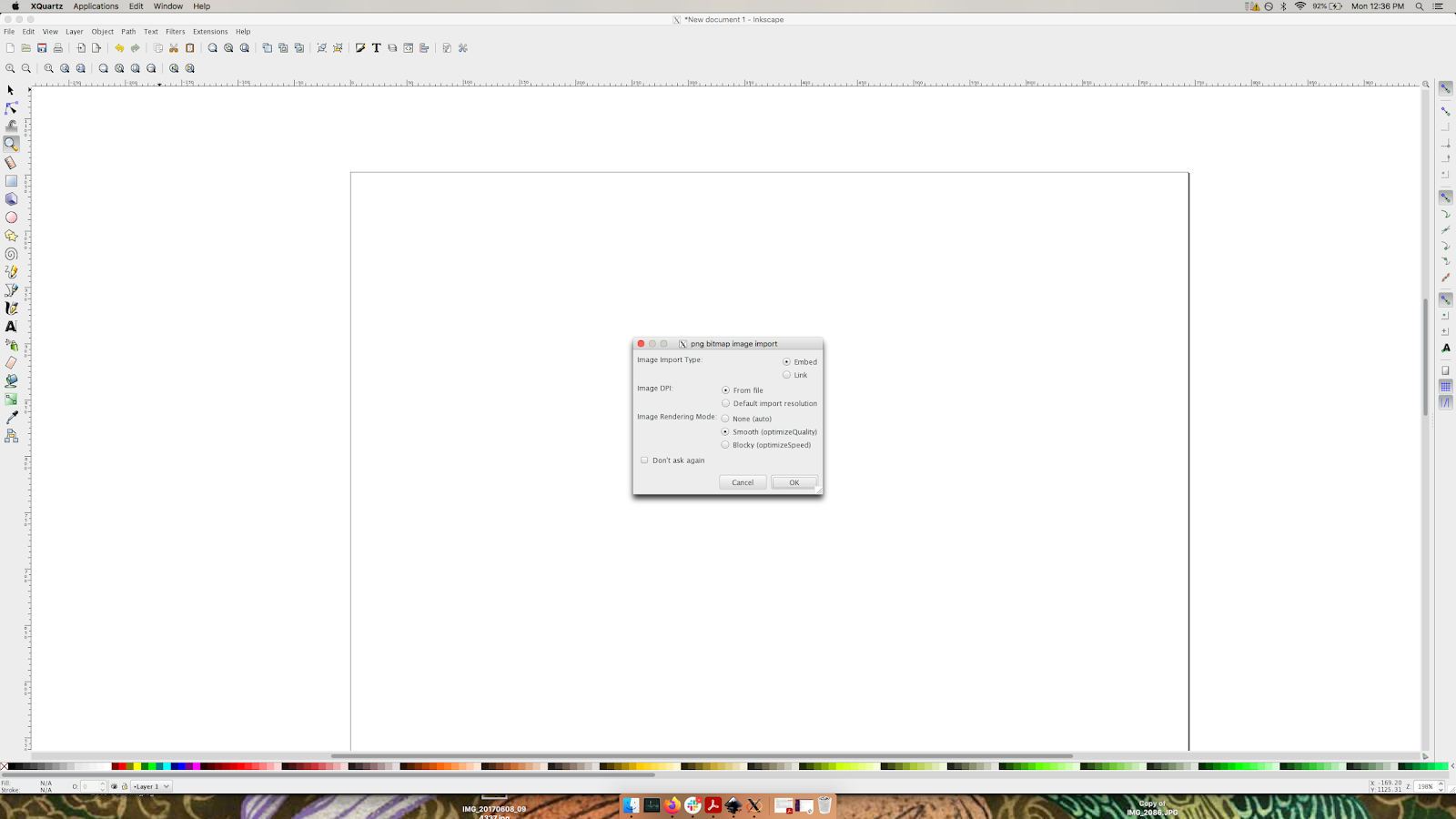Open the XML editor from the toolbar
This screenshot has height=819, width=1456.
pyautogui.click(x=408, y=48)
